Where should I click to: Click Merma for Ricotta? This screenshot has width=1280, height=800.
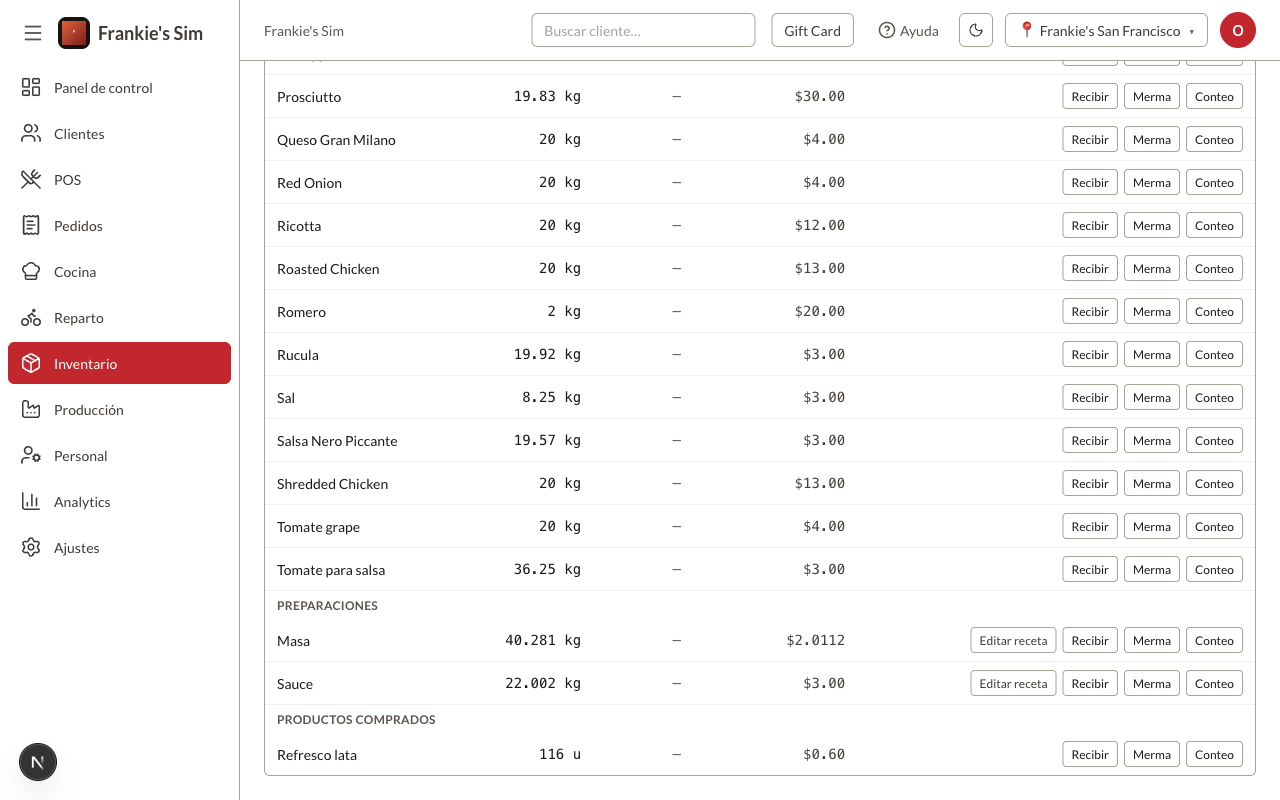[x=1152, y=225]
